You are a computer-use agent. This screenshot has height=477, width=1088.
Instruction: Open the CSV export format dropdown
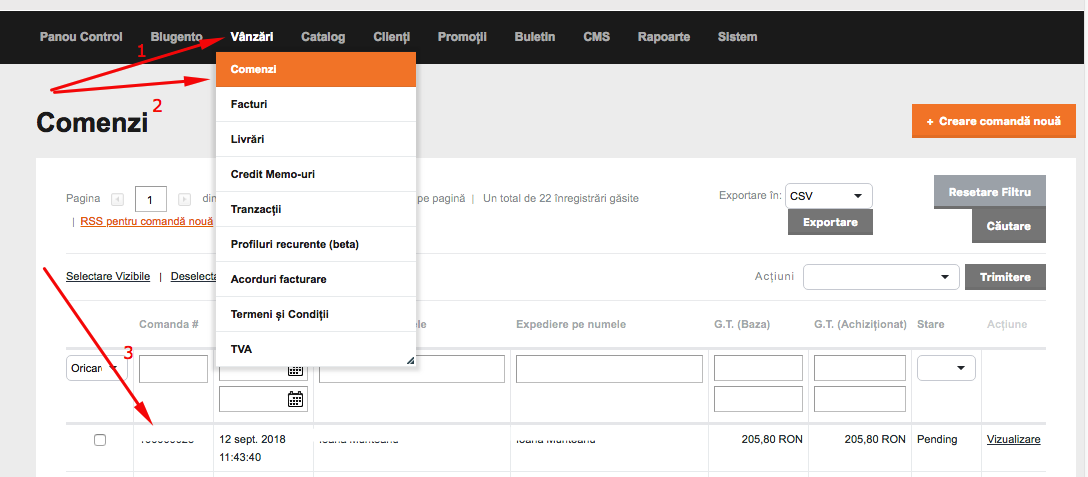pyautogui.click(x=829, y=196)
